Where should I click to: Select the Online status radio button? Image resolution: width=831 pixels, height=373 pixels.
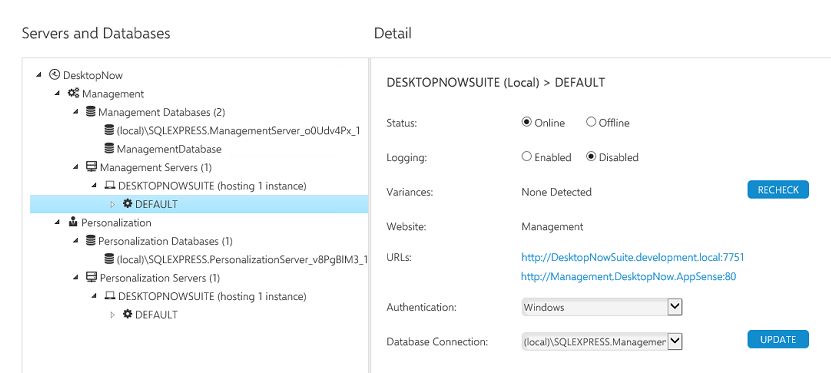(x=526, y=122)
